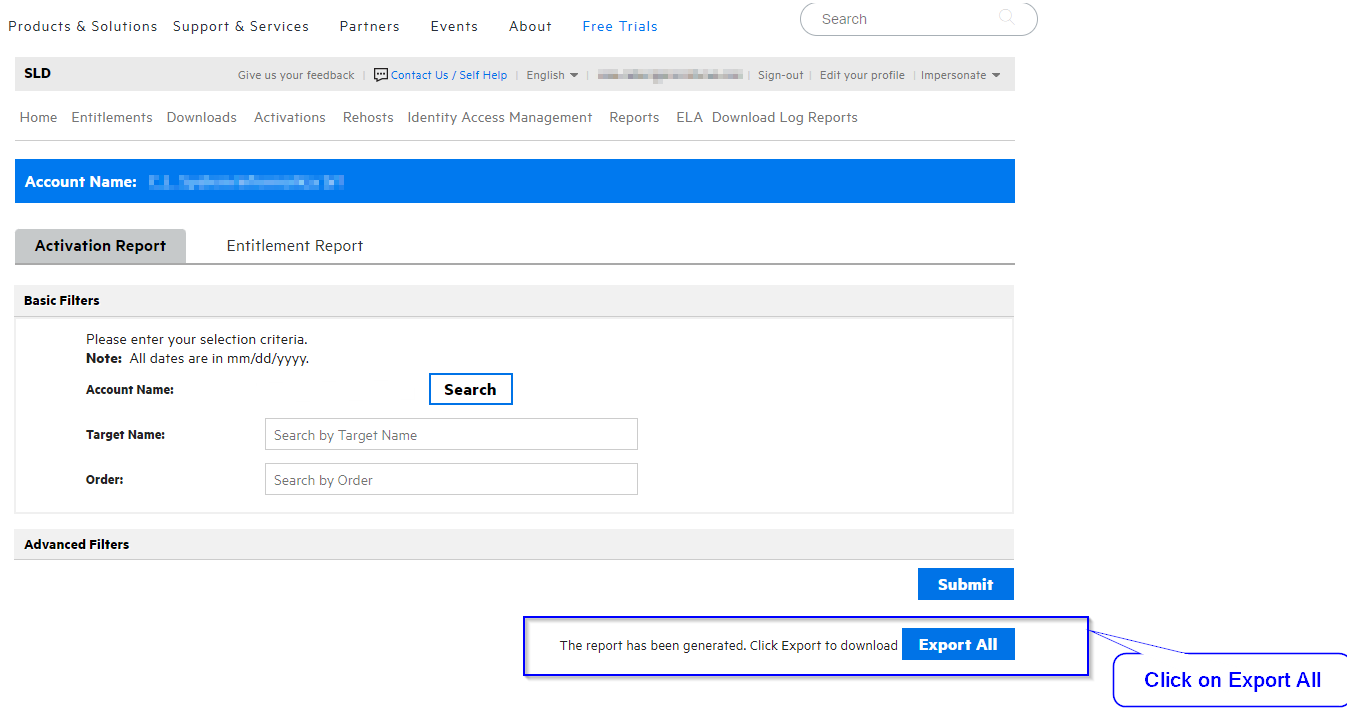This screenshot has width=1347, height=719.
Task: Open the Impersonate dropdown
Action: coord(957,74)
